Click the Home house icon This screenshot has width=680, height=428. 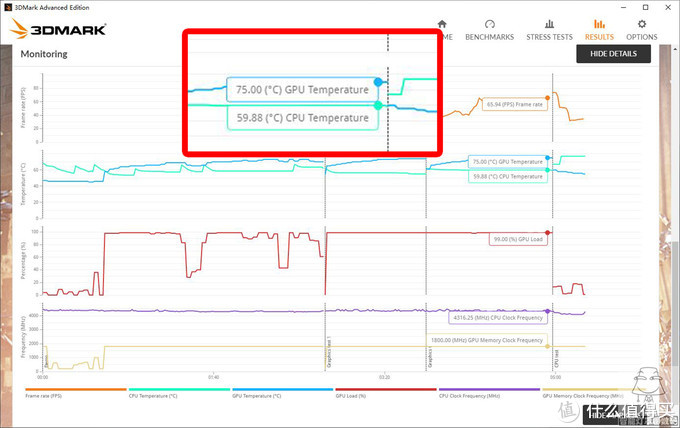pos(442,24)
